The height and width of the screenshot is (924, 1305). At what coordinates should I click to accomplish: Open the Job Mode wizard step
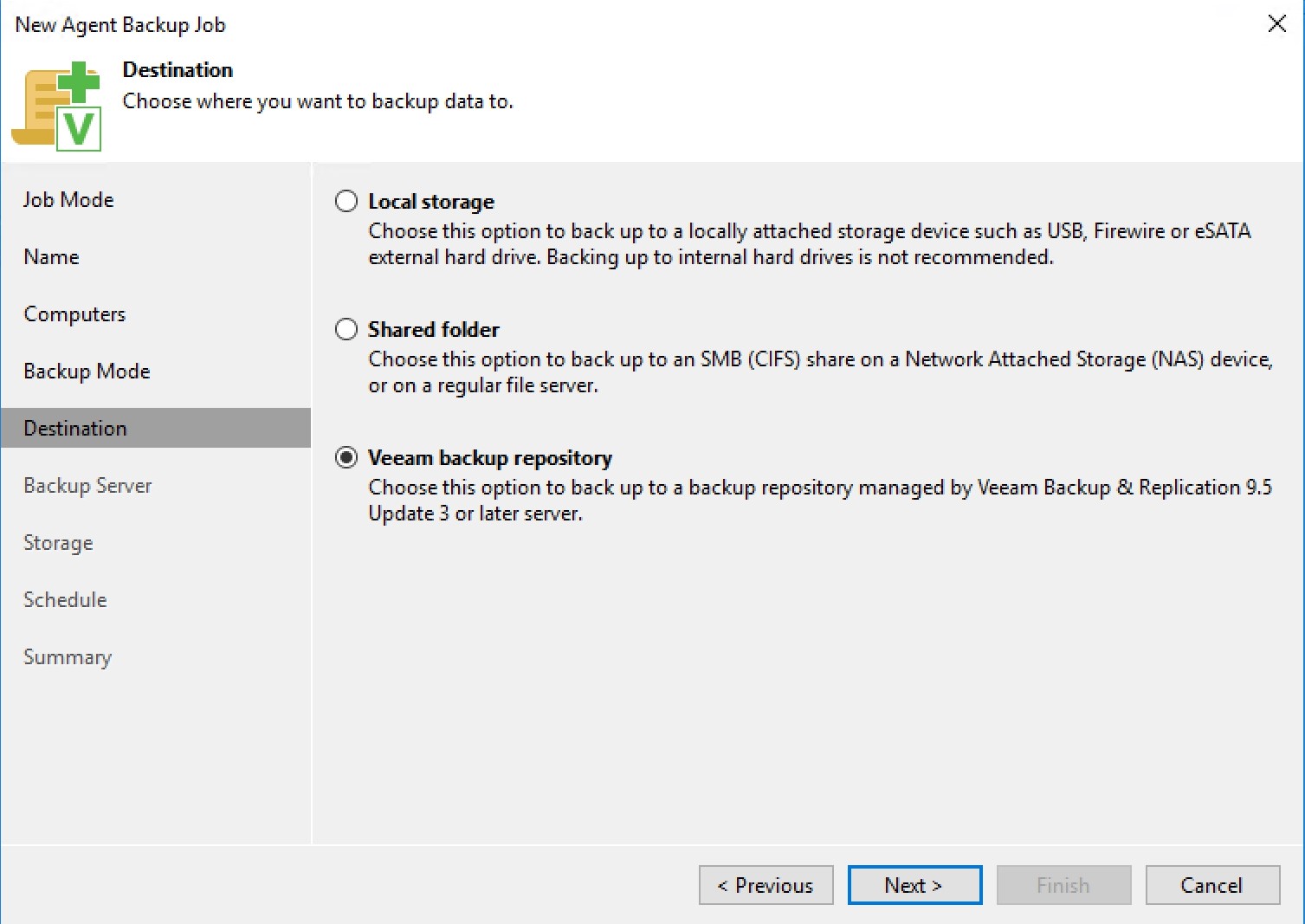click(x=68, y=199)
